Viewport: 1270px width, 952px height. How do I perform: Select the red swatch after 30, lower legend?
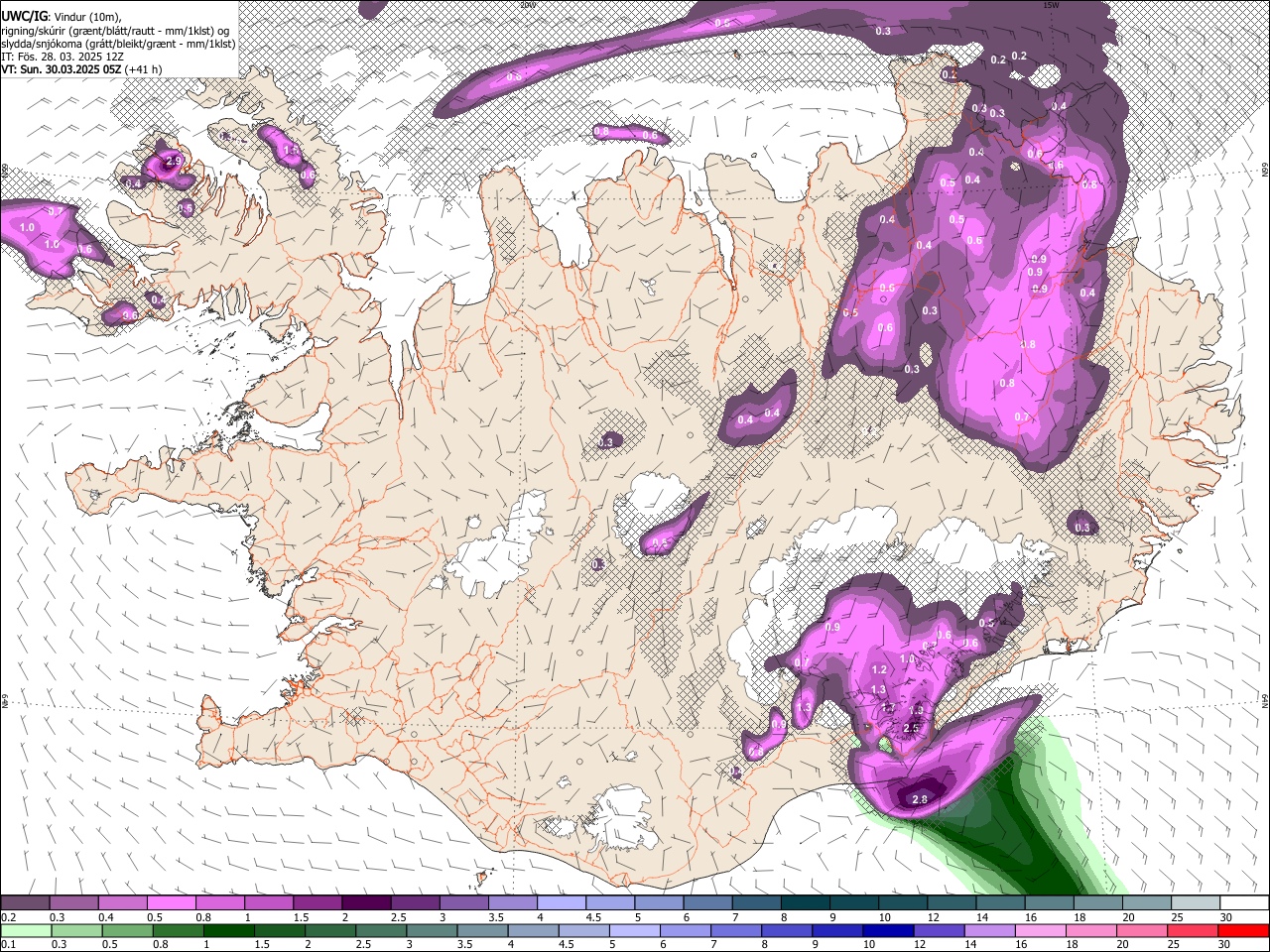tap(1245, 931)
